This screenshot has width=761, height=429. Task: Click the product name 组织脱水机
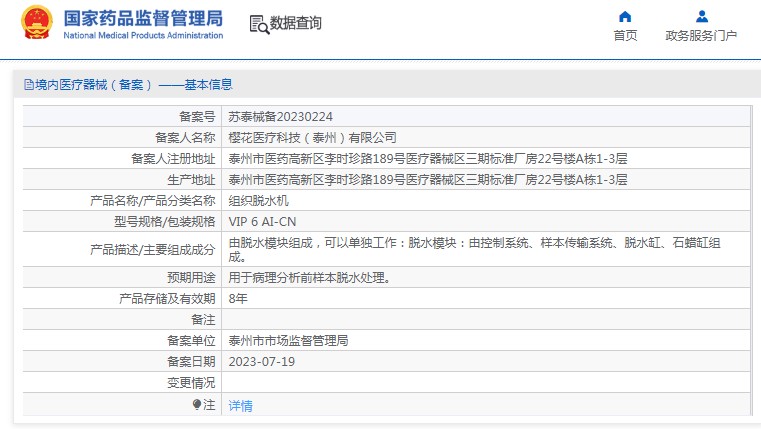click(259, 200)
